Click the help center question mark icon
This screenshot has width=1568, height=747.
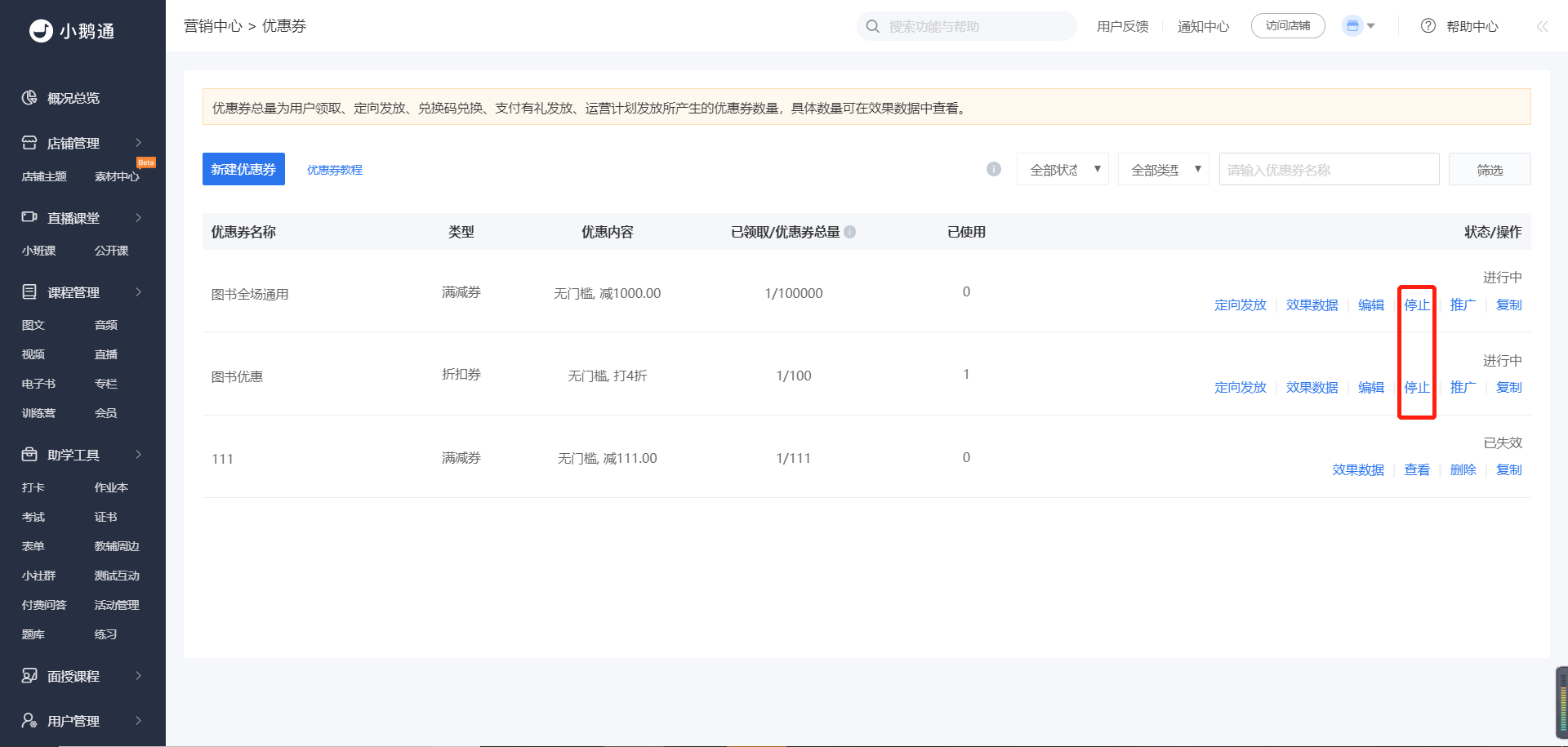[1428, 26]
